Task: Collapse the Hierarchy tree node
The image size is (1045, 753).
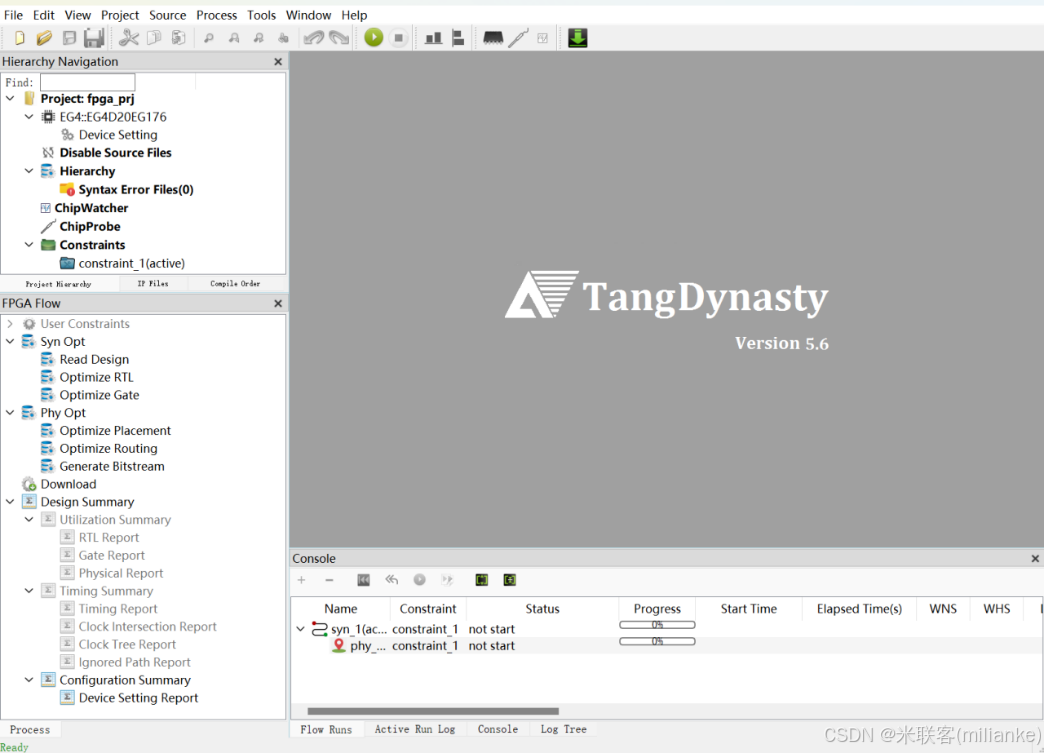Action: [29, 171]
